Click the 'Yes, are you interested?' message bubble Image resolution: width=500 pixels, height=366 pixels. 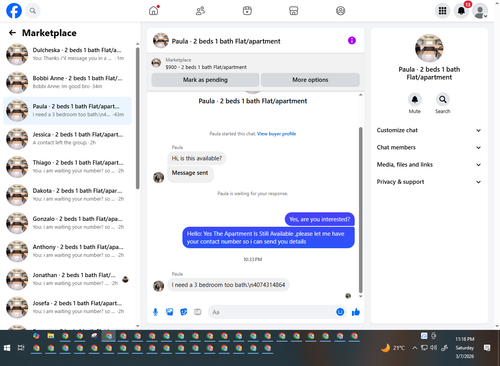pyautogui.click(x=320, y=219)
